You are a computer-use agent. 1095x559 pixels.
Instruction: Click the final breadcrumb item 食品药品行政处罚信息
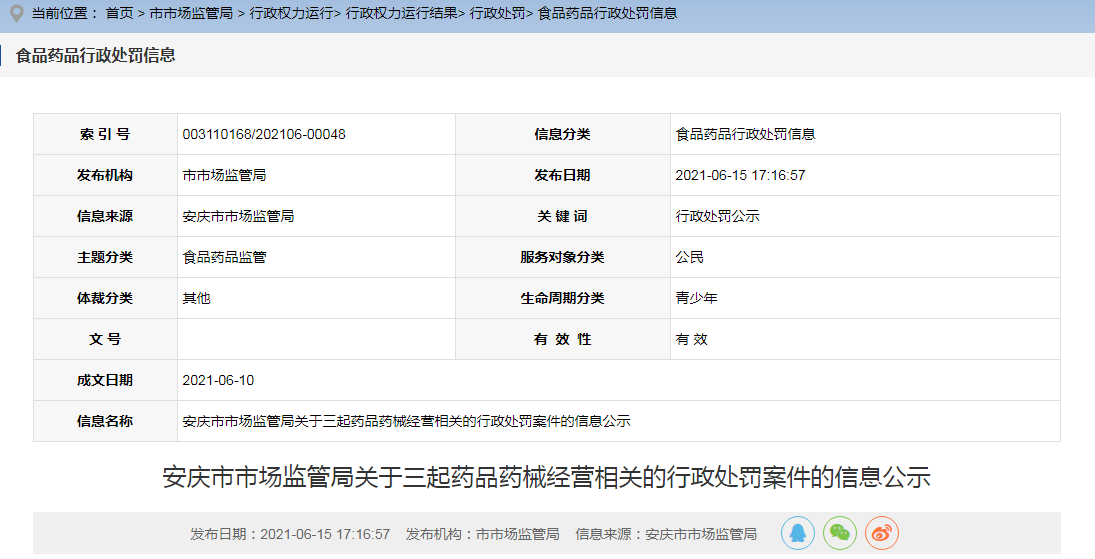tap(607, 13)
